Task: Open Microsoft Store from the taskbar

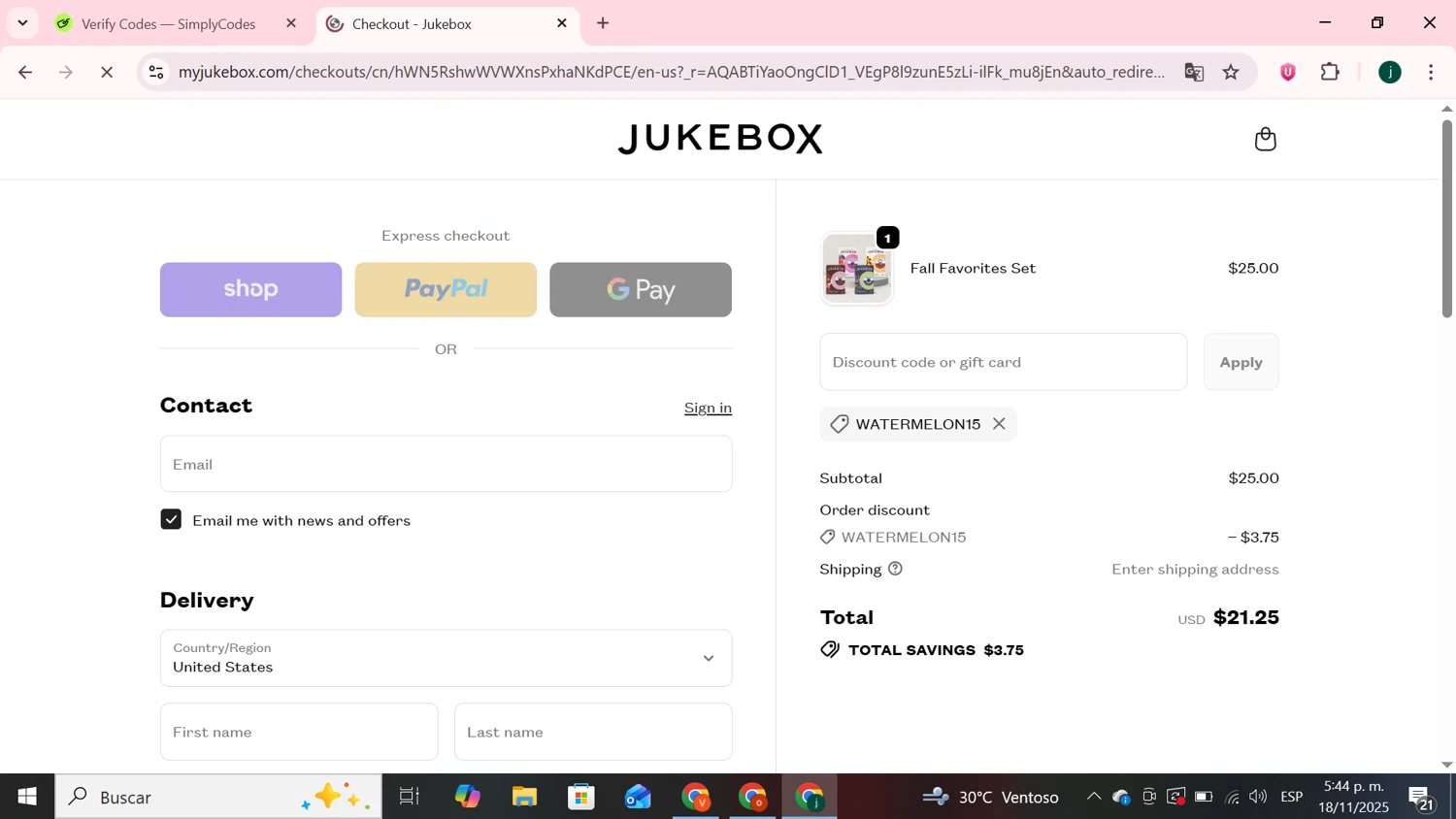Action: pos(581,797)
